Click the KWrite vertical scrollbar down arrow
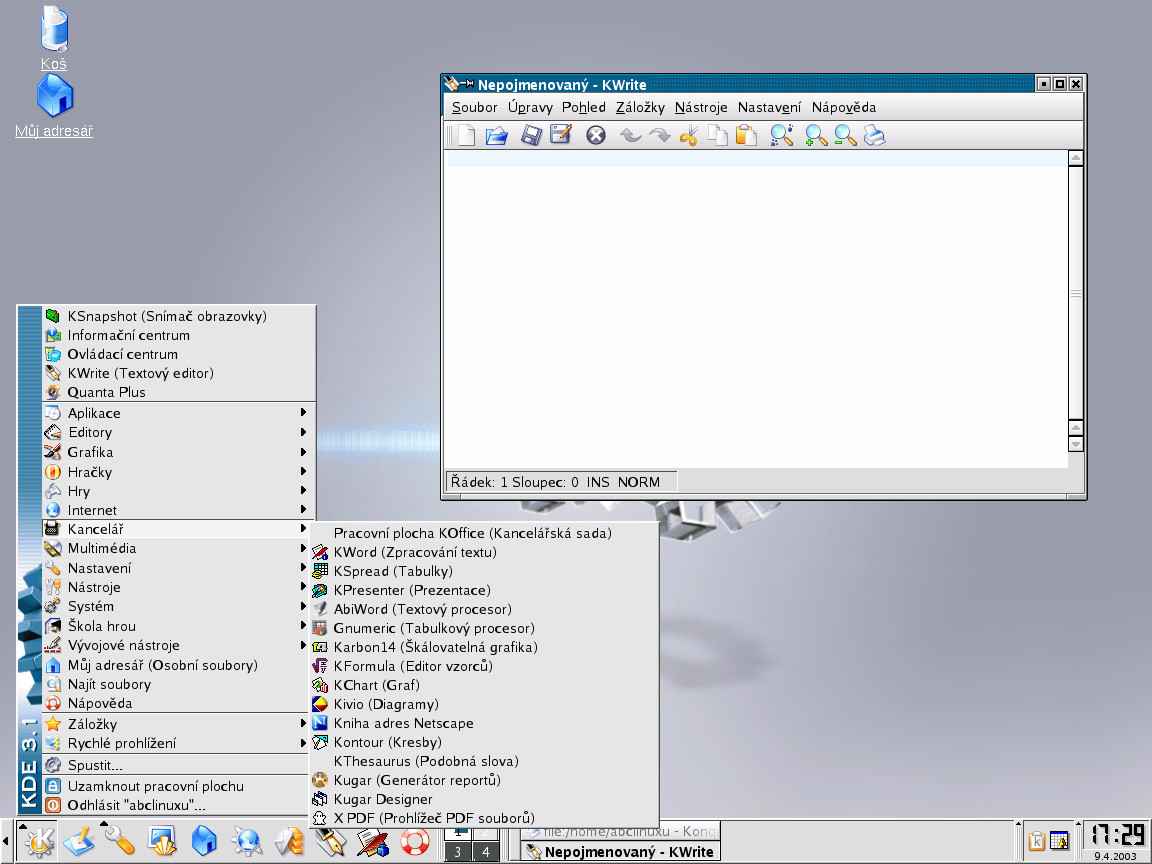This screenshot has height=864, width=1152. (x=1076, y=444)
